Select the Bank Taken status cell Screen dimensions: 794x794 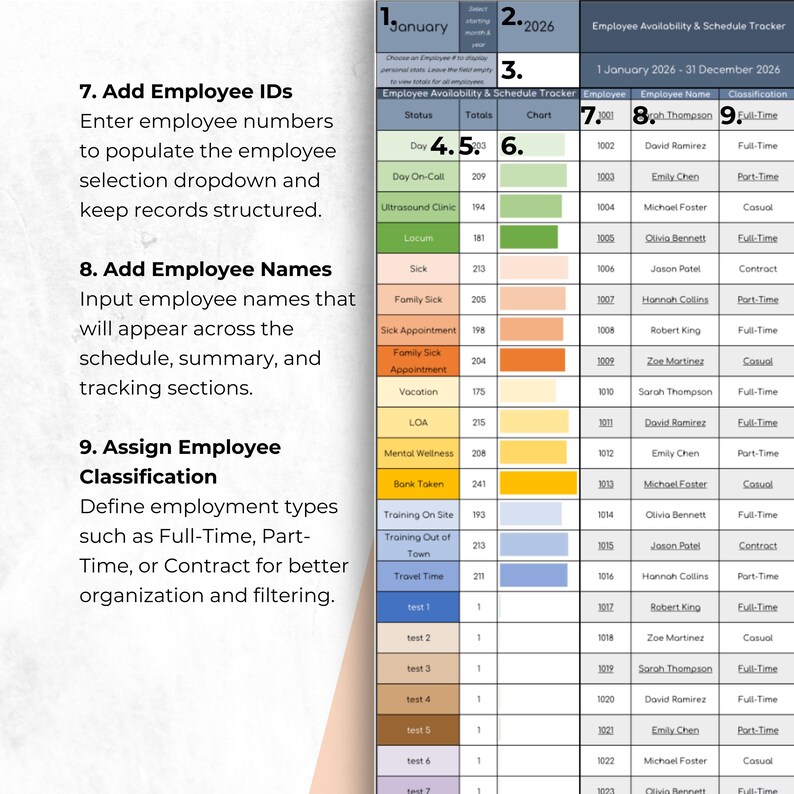tap(418, 484)
